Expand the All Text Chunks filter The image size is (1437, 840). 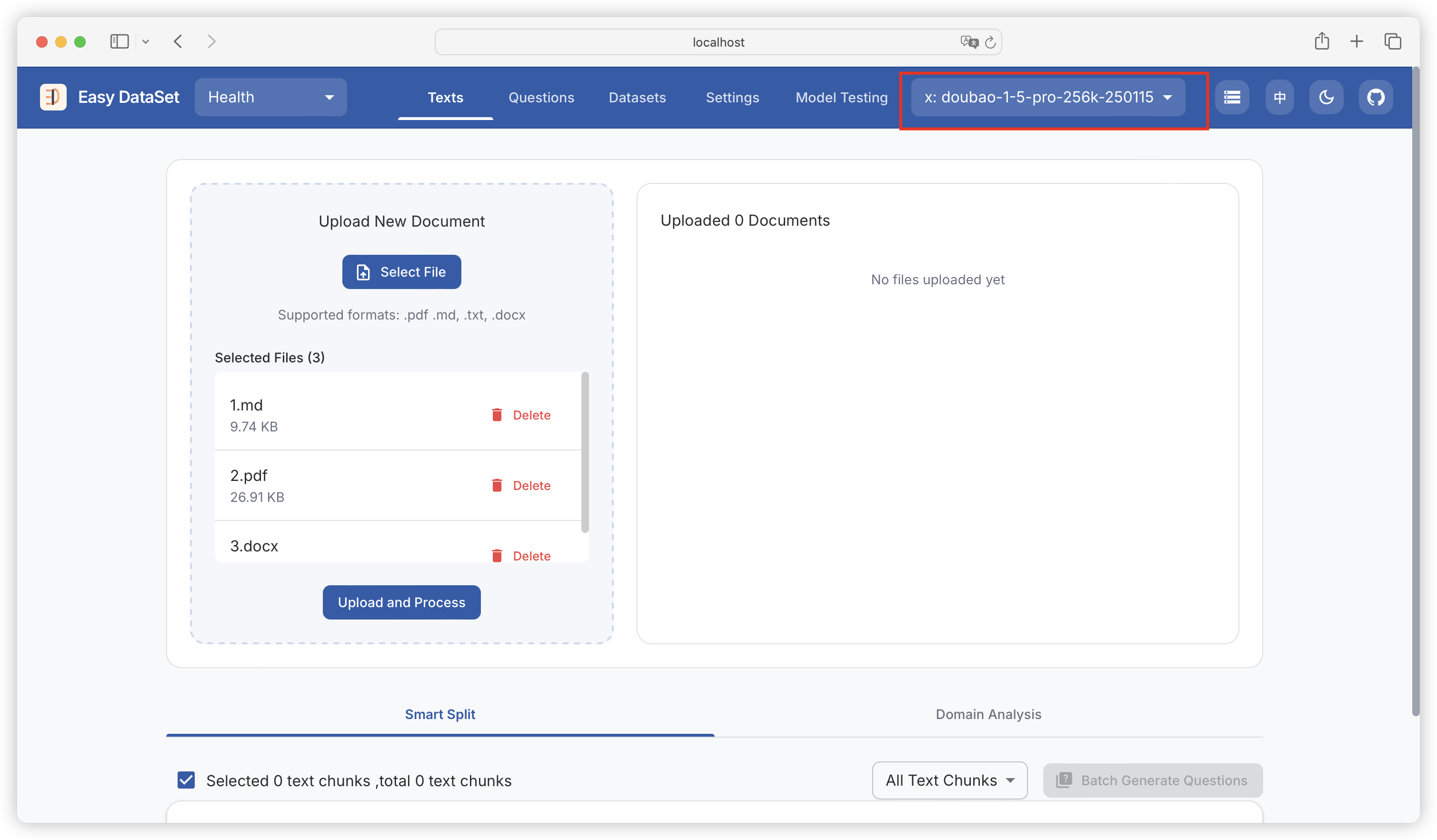point(949,780)
